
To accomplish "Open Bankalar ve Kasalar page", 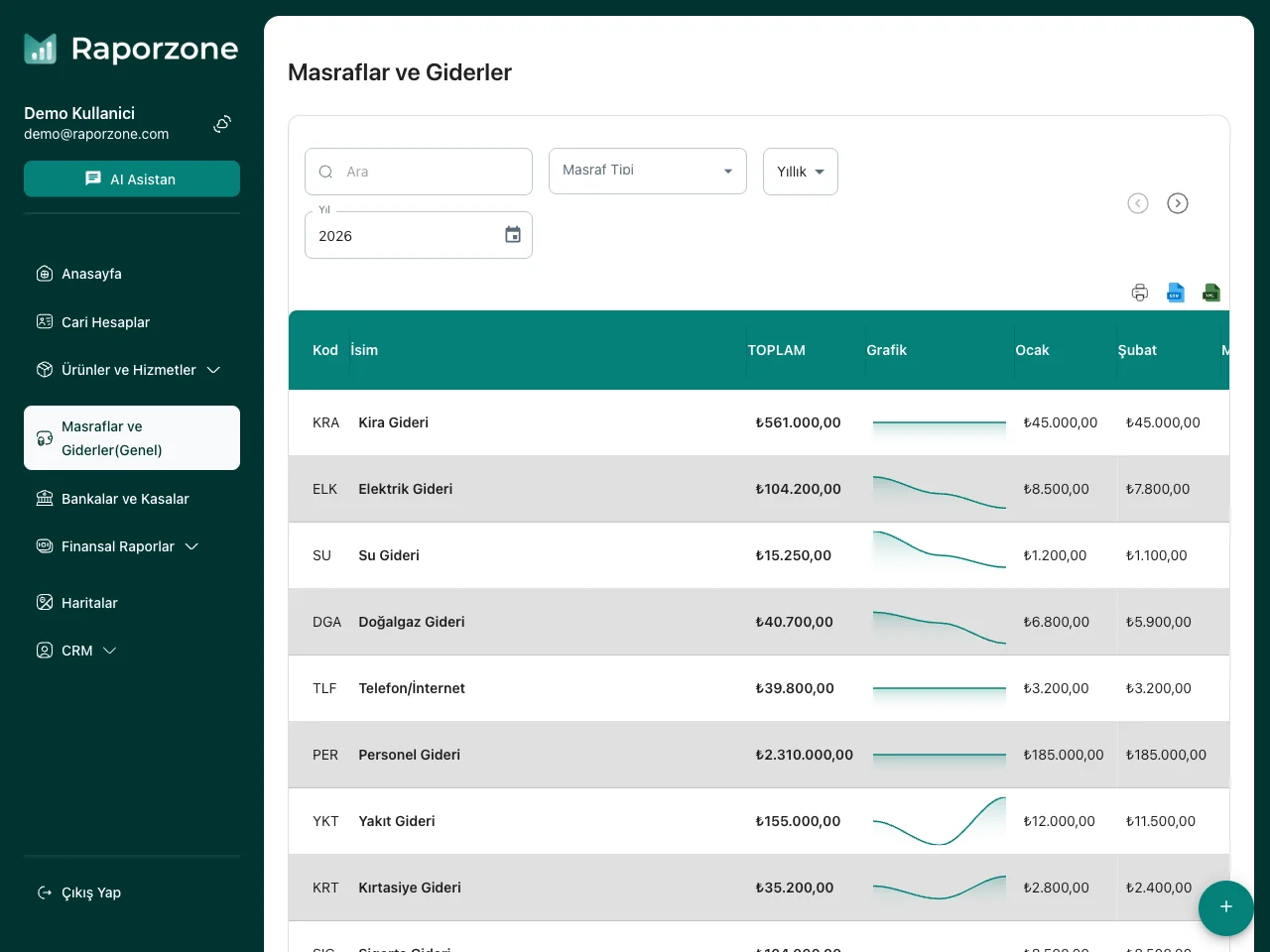I will (125, 499).
